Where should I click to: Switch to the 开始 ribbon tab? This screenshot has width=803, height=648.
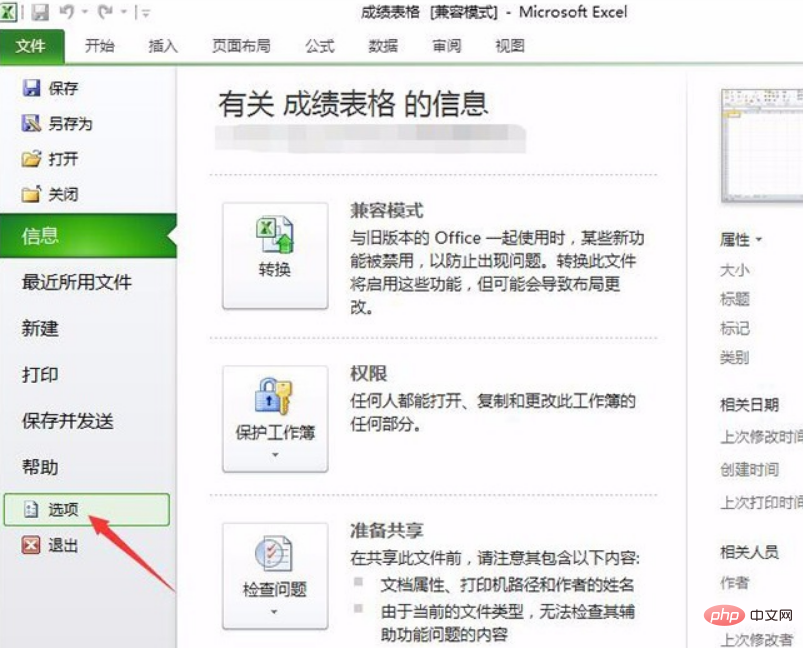tap(99, 46)
